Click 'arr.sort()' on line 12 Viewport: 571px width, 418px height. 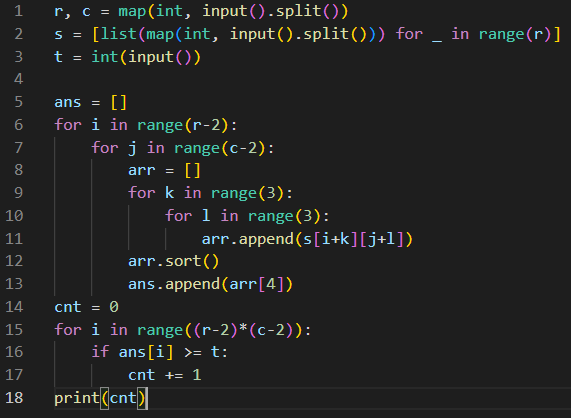(x=174, y=262)
